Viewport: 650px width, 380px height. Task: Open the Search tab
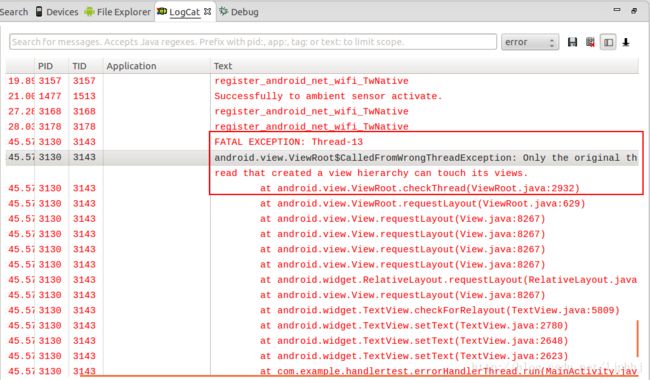coord(14,12)
